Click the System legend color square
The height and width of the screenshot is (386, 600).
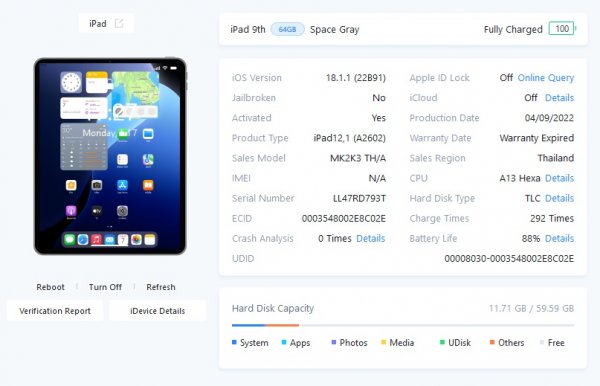[234, 342]
